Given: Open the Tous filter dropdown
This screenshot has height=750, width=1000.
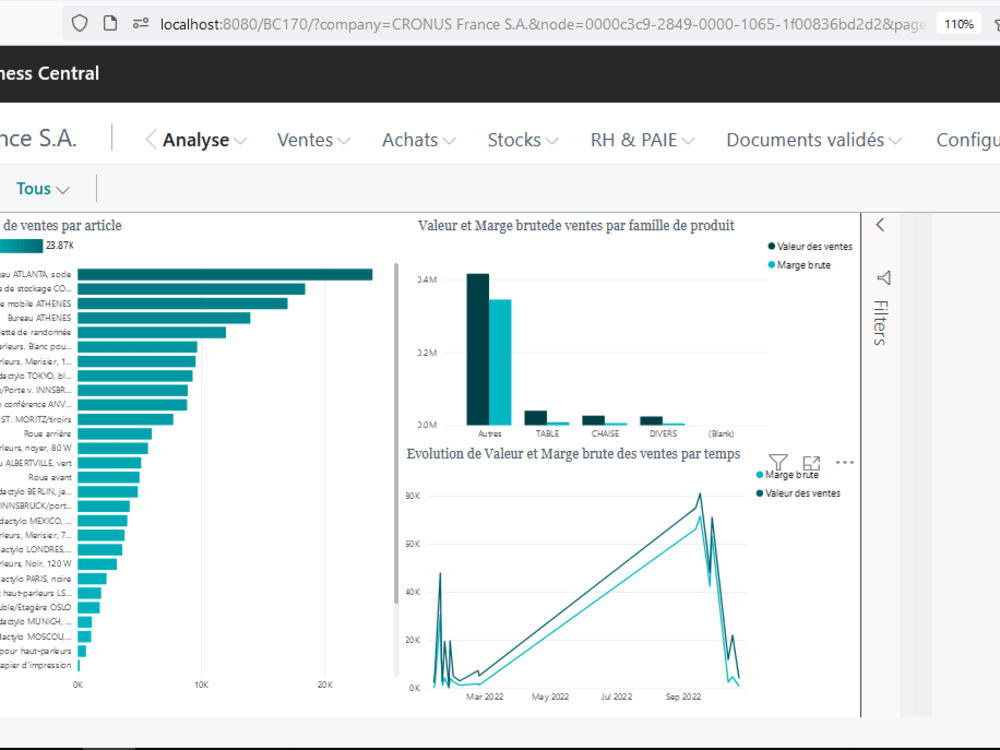Looking at the screenshot, I should (43, 189).
